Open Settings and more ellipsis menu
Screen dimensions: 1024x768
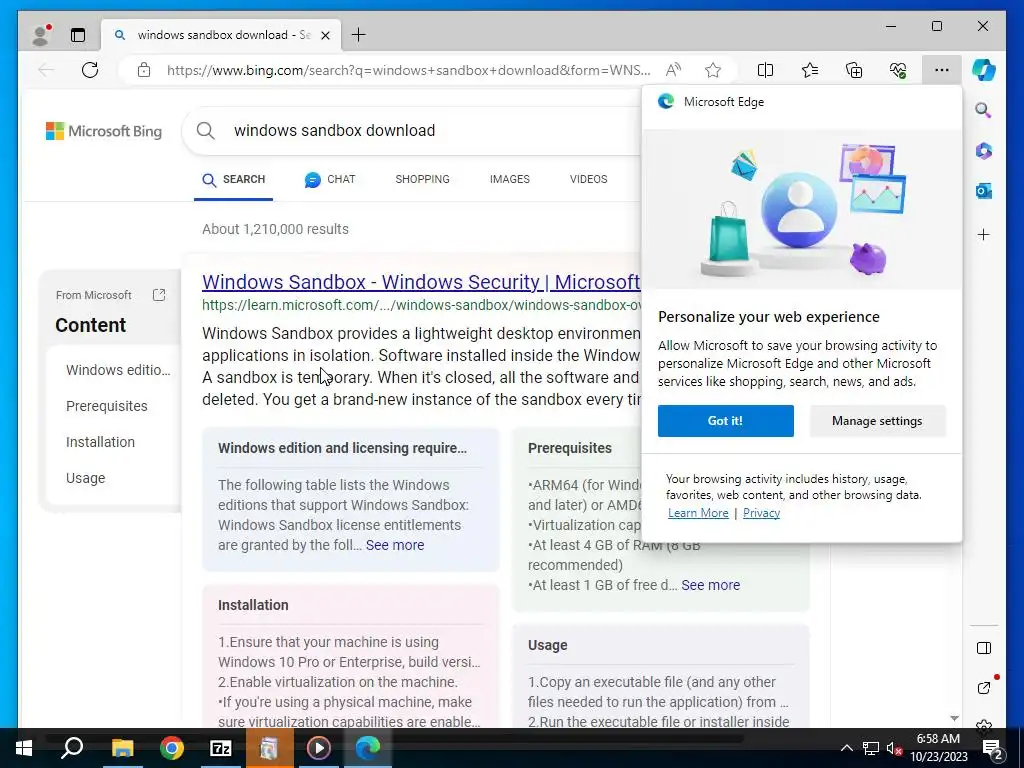942,70
